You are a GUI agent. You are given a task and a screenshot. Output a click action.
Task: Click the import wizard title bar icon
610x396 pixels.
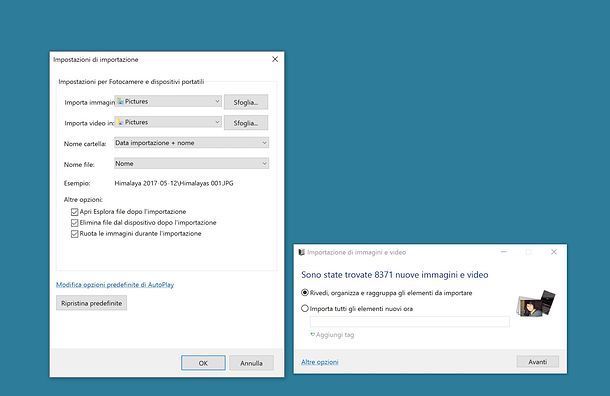(301, 252)
